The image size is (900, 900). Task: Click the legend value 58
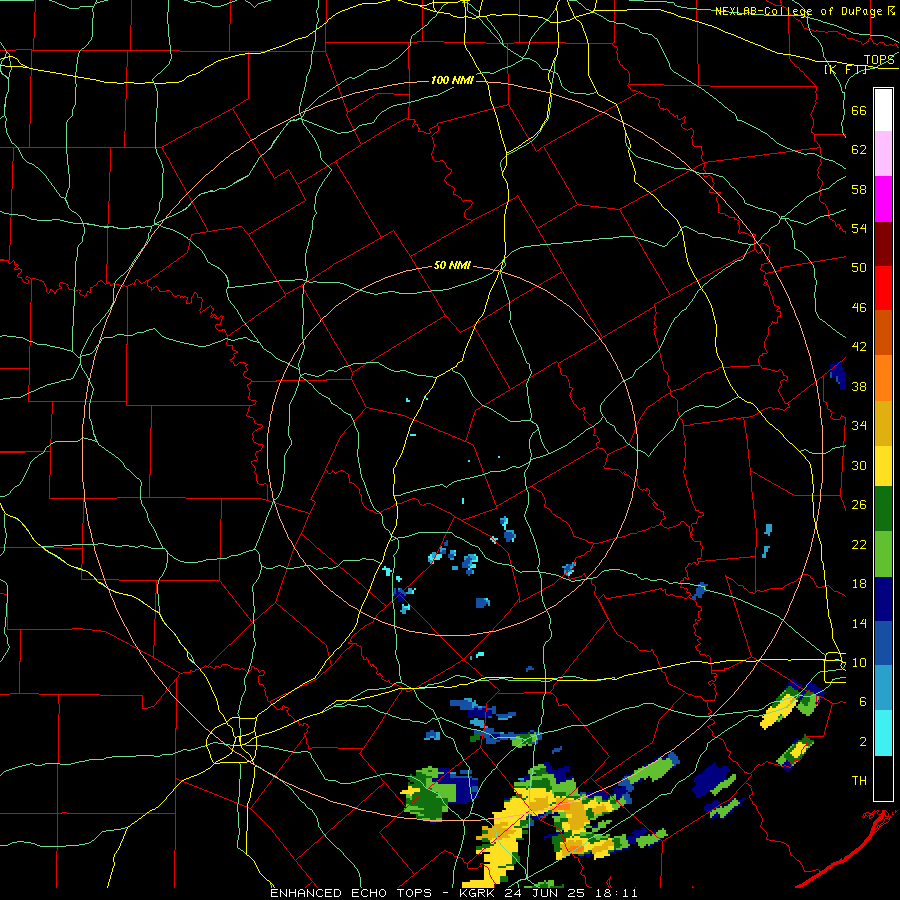pos(859,189)
